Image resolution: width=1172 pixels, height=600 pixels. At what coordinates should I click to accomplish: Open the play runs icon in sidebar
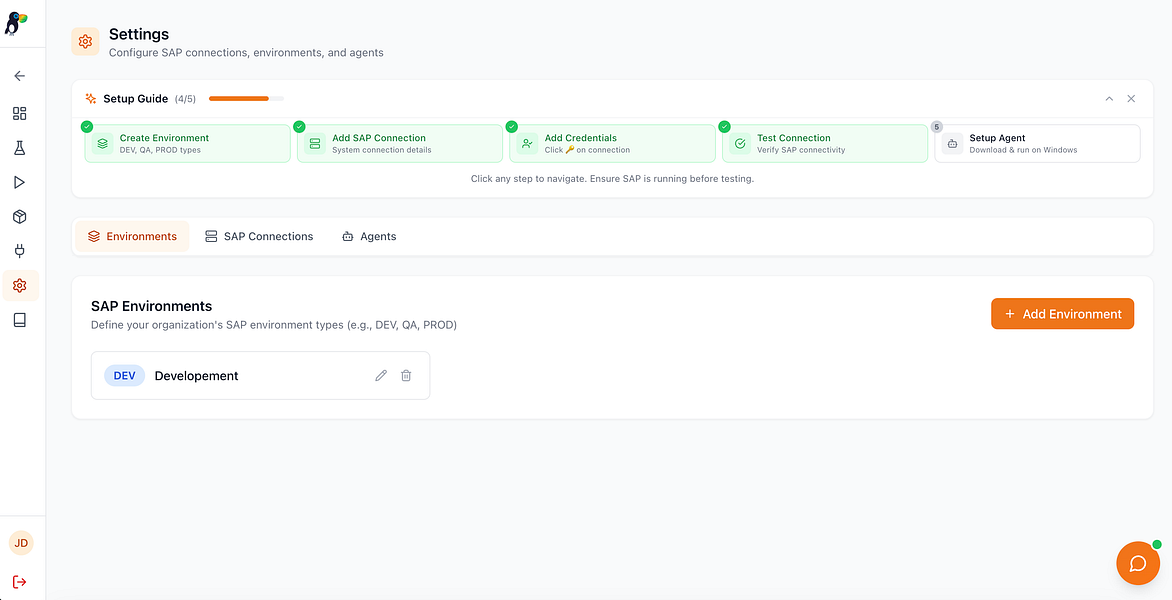(x=20, y=182)
